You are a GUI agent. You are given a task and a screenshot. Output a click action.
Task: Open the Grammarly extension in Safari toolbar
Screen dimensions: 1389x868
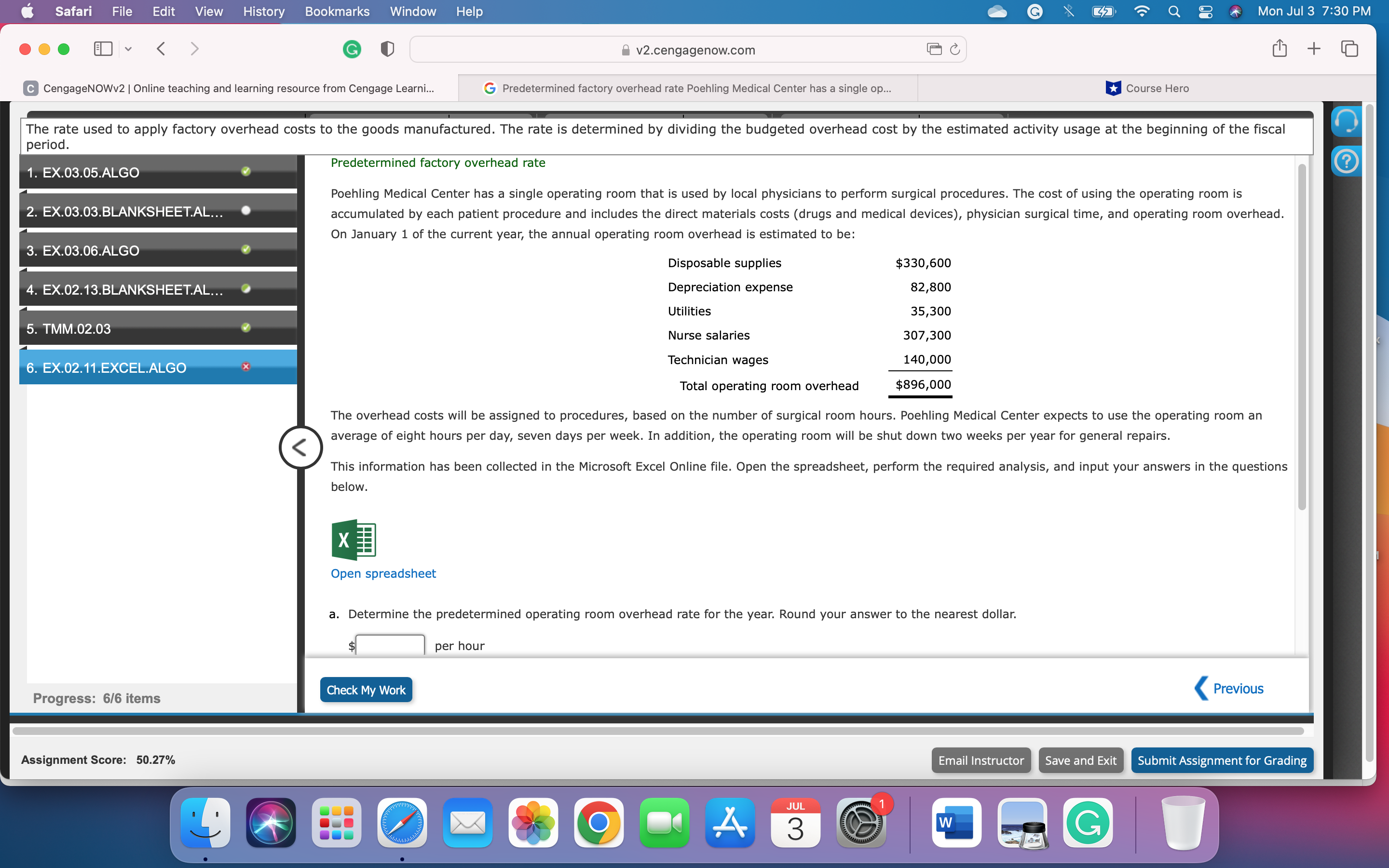[x=352, y=49]
